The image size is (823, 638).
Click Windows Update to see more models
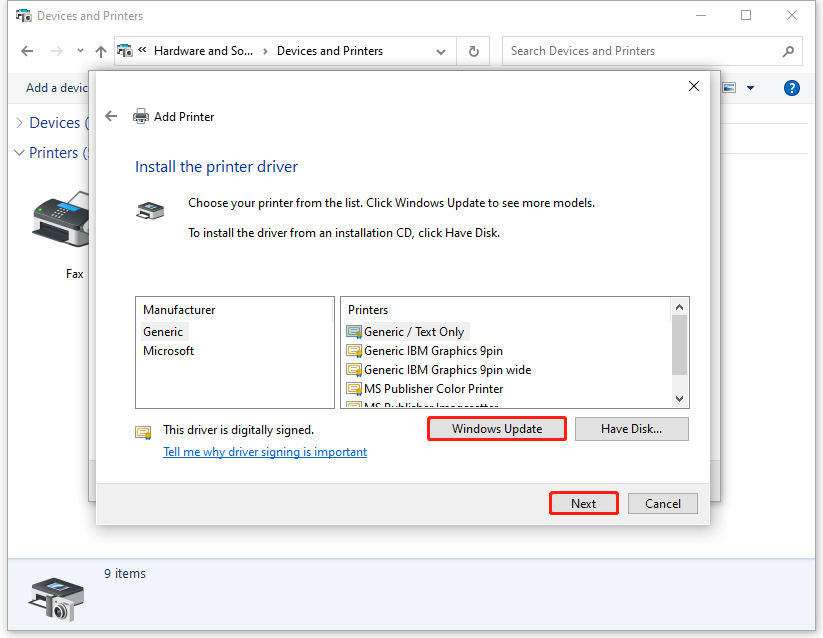tap(496, 428)
